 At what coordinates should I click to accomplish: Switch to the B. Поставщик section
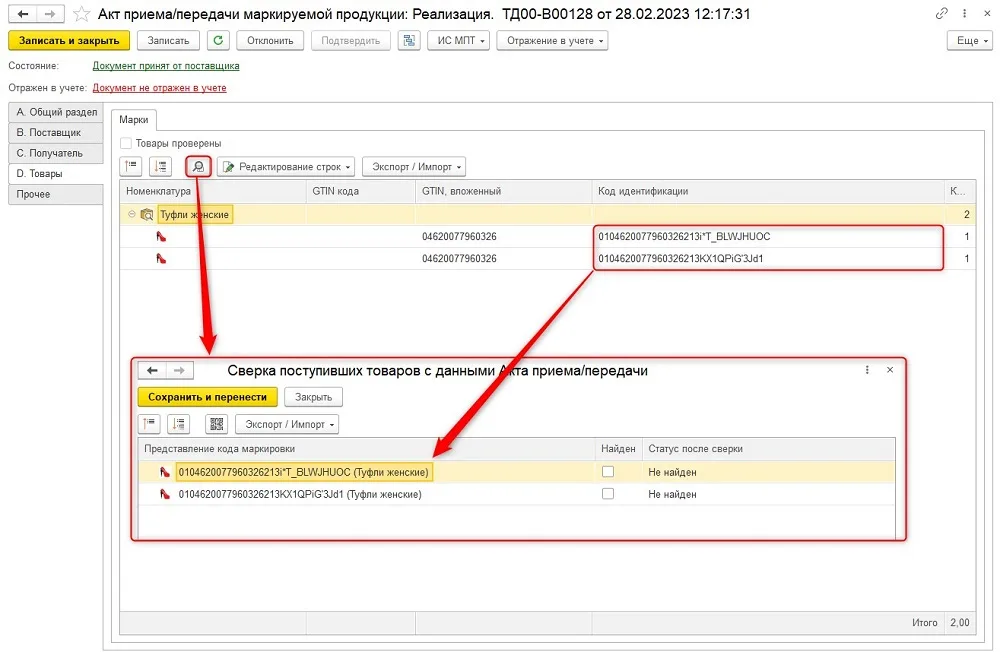click(56, 133)
